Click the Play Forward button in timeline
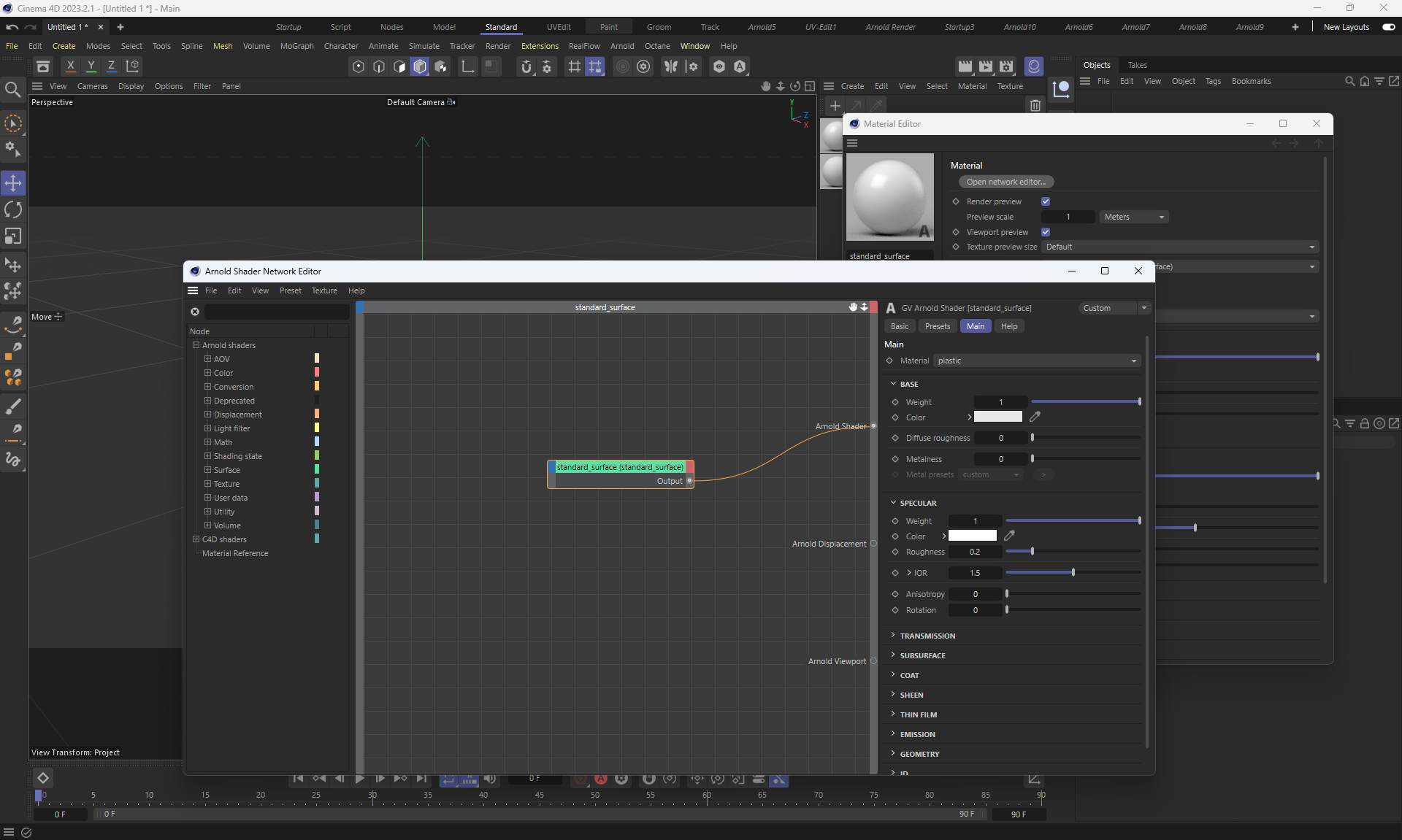Screen dimensions: 1402x840 [x=359, y=779]
